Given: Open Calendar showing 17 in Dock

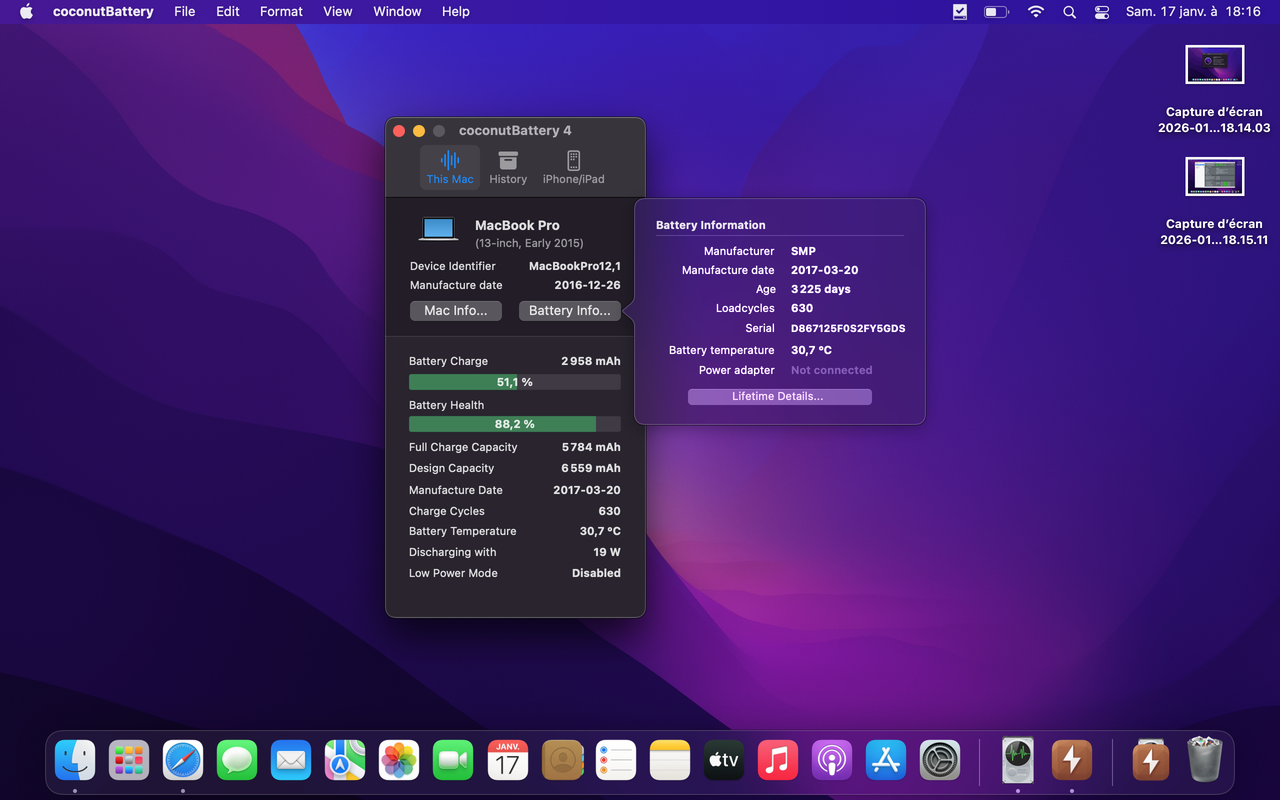Looking at the screenshot, I should click(507, 760).
